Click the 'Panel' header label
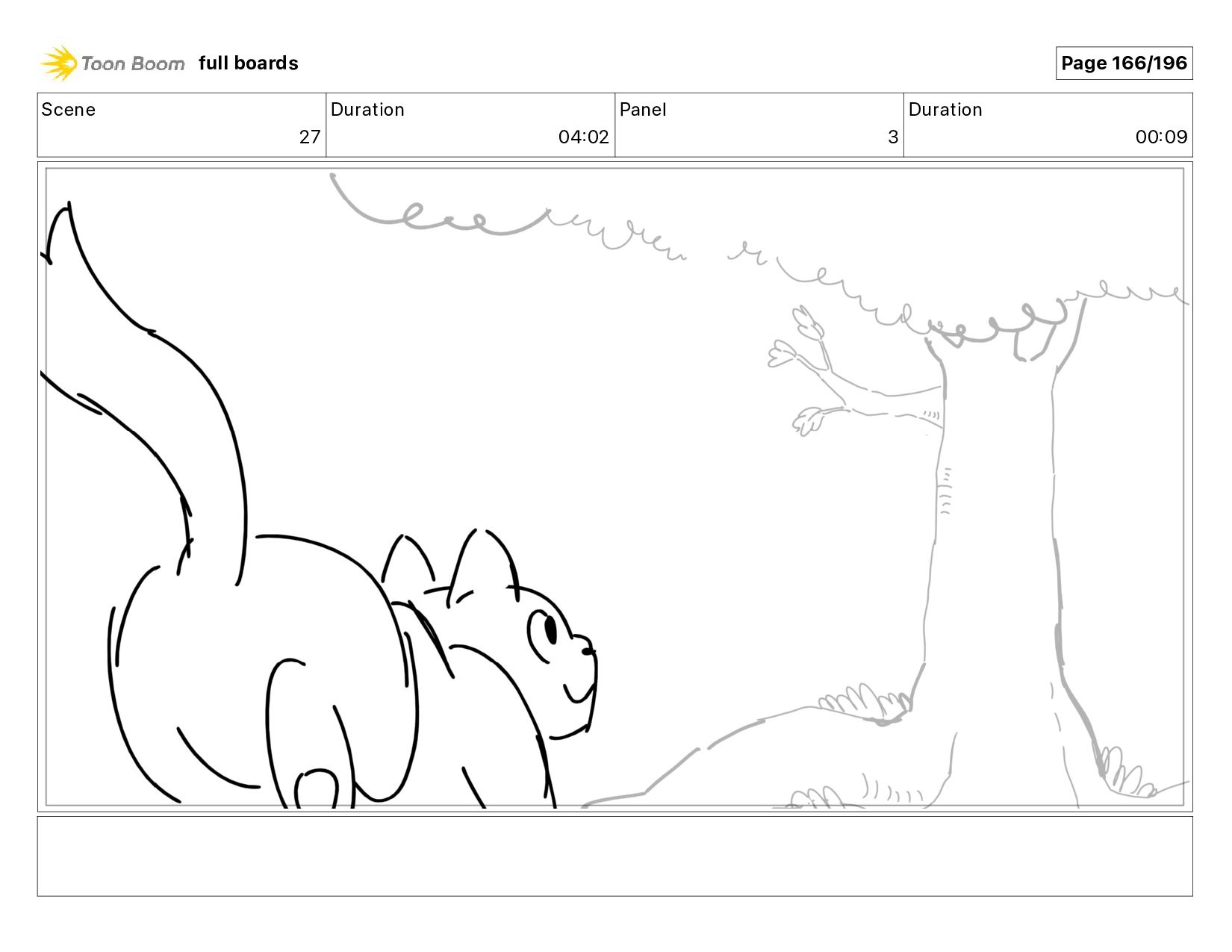The width and height of the screenshot is (1232, 952). [x=643, y=110]
